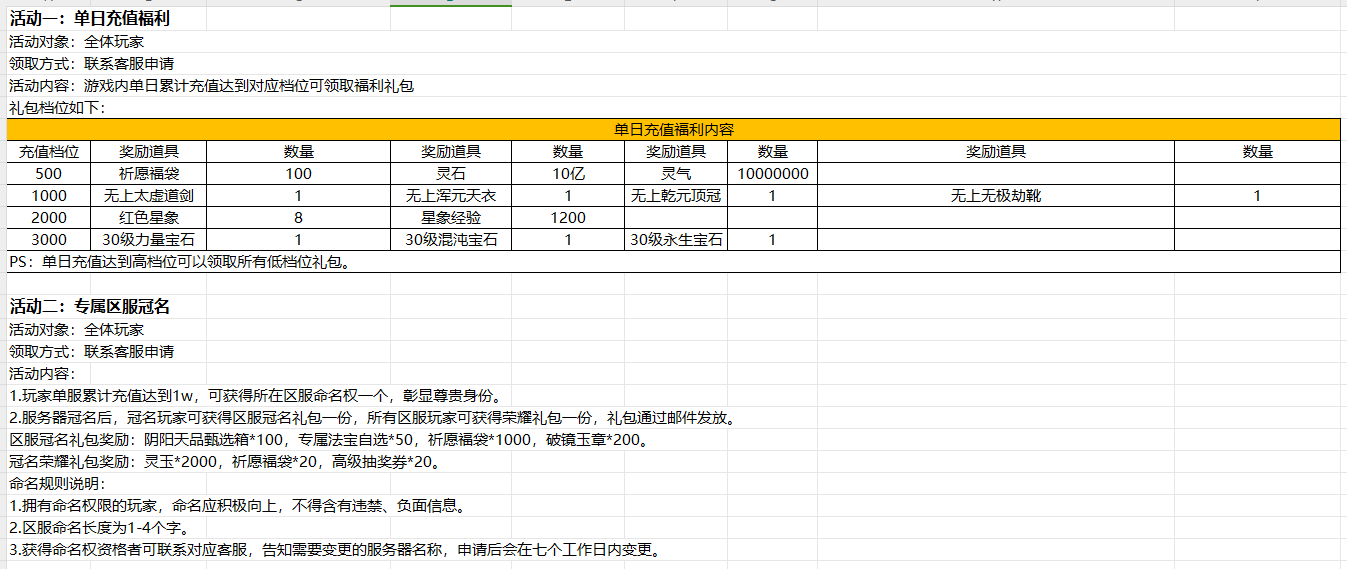Click the 充值档位 column header cell

point(49,152)
